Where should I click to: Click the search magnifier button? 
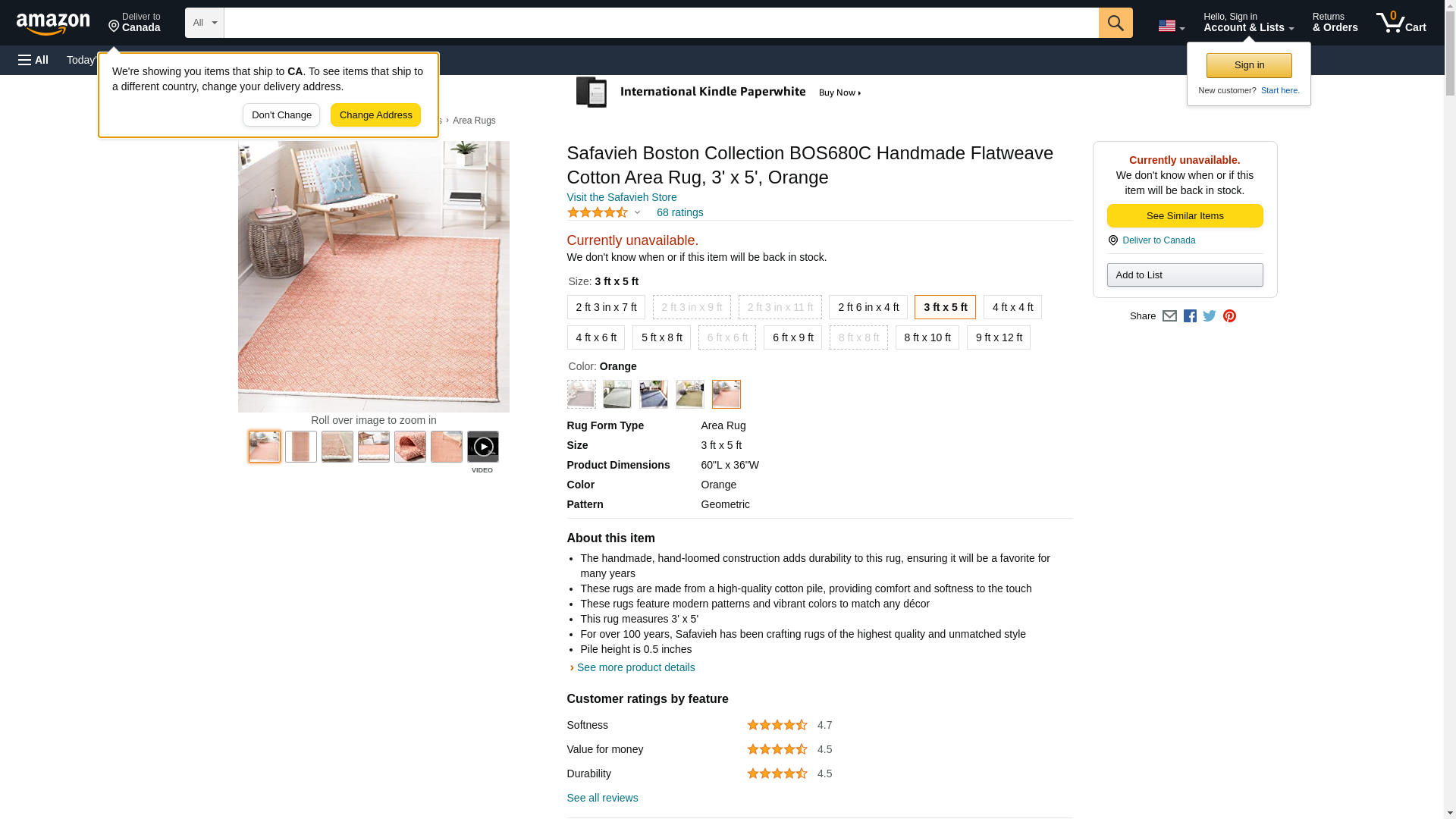pyautogui.click(x=1115, y=23)
